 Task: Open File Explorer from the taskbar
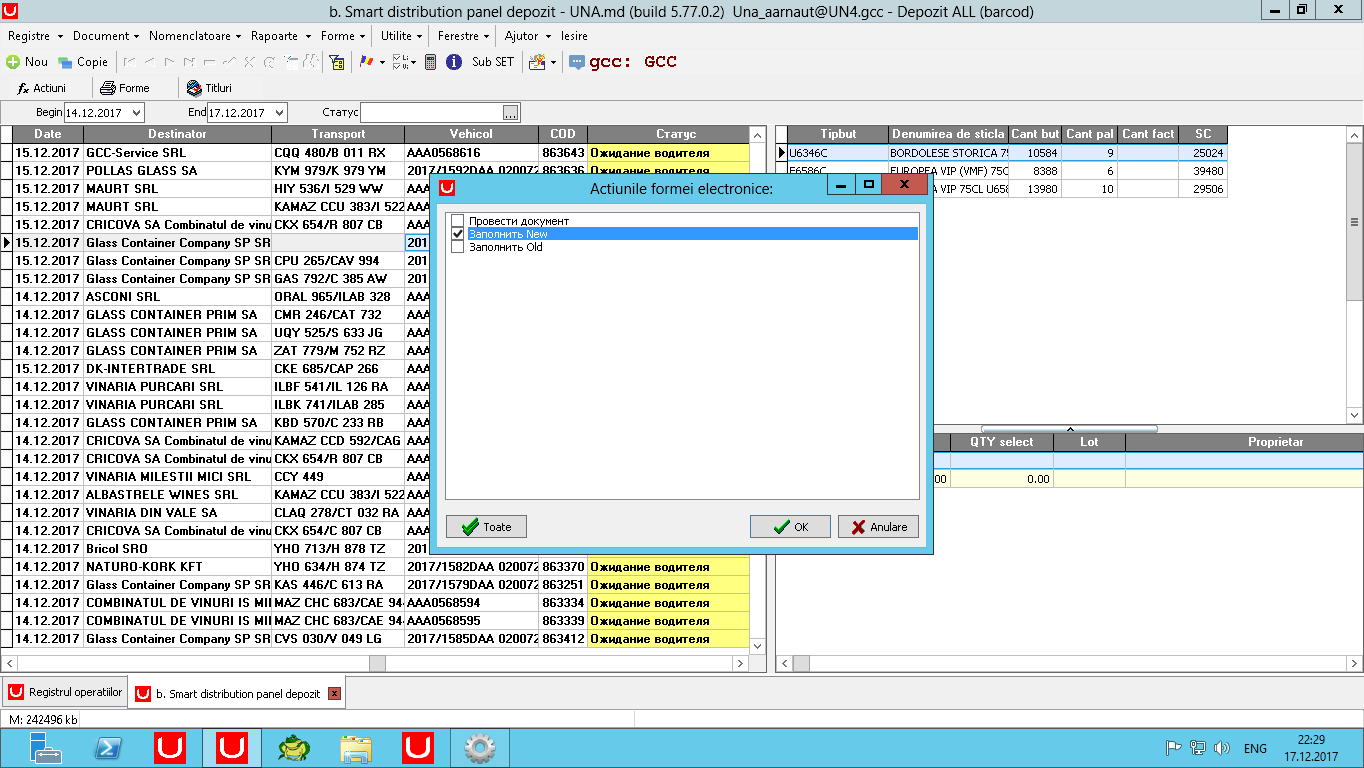coord(356,747)
